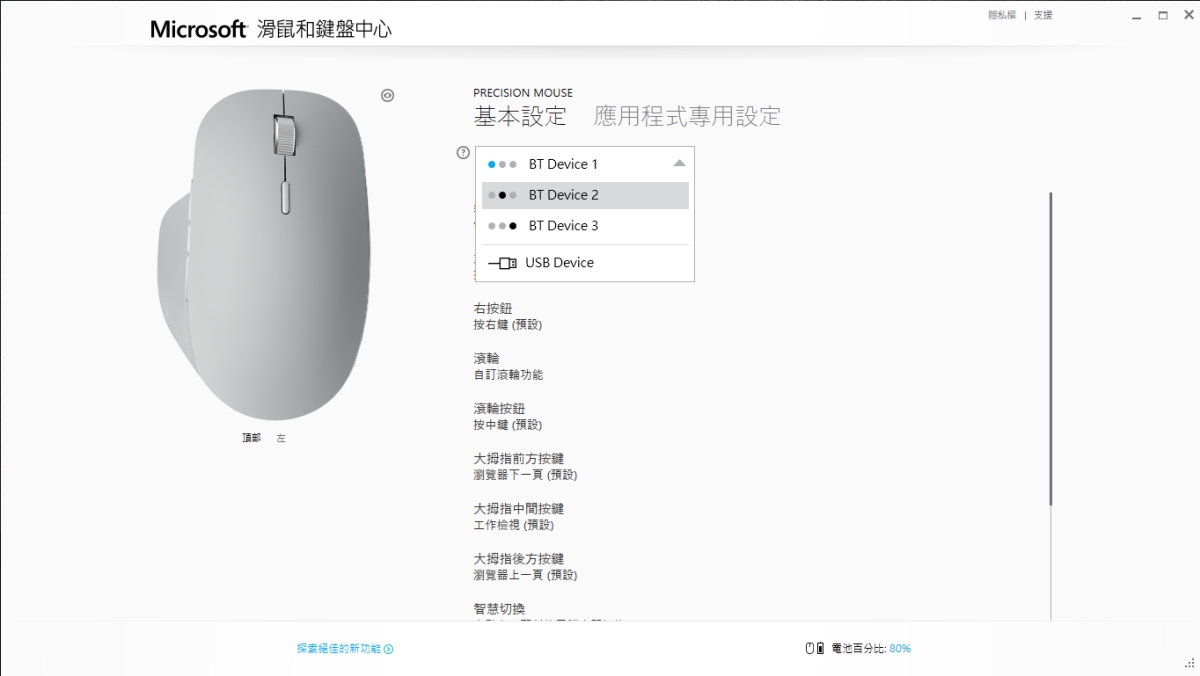Pick USB Device from the dropdown
Viewport: 1200px width, 676px height.
559,263
